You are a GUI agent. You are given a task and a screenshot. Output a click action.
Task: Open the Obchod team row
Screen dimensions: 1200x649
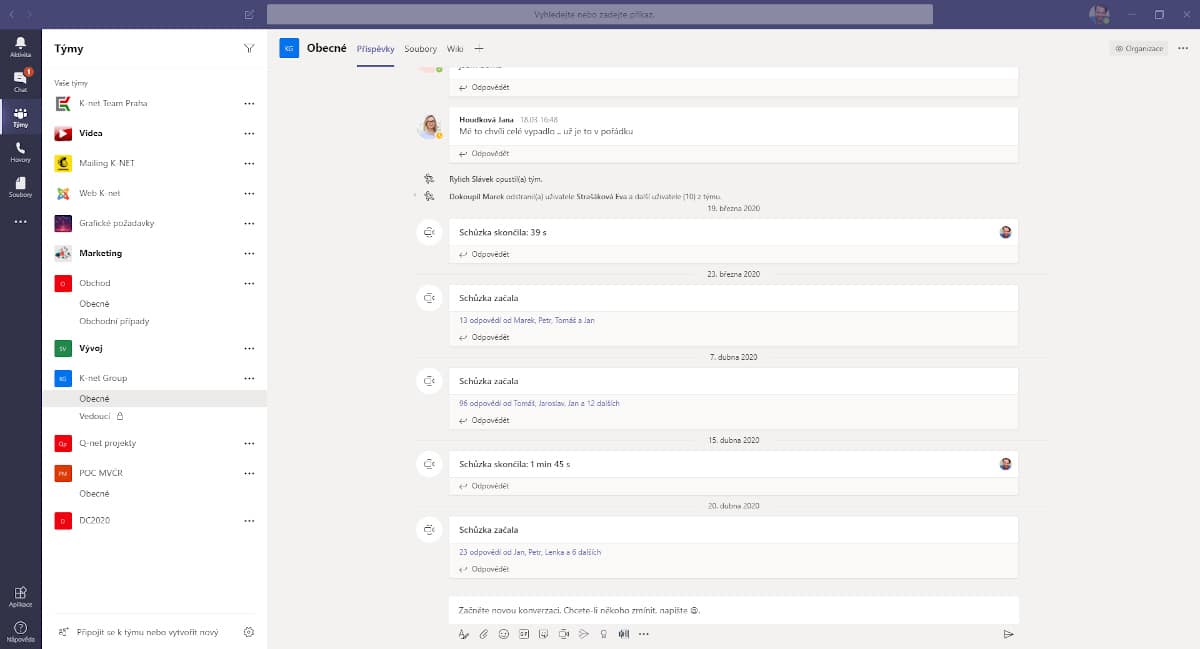pos(154,283)
